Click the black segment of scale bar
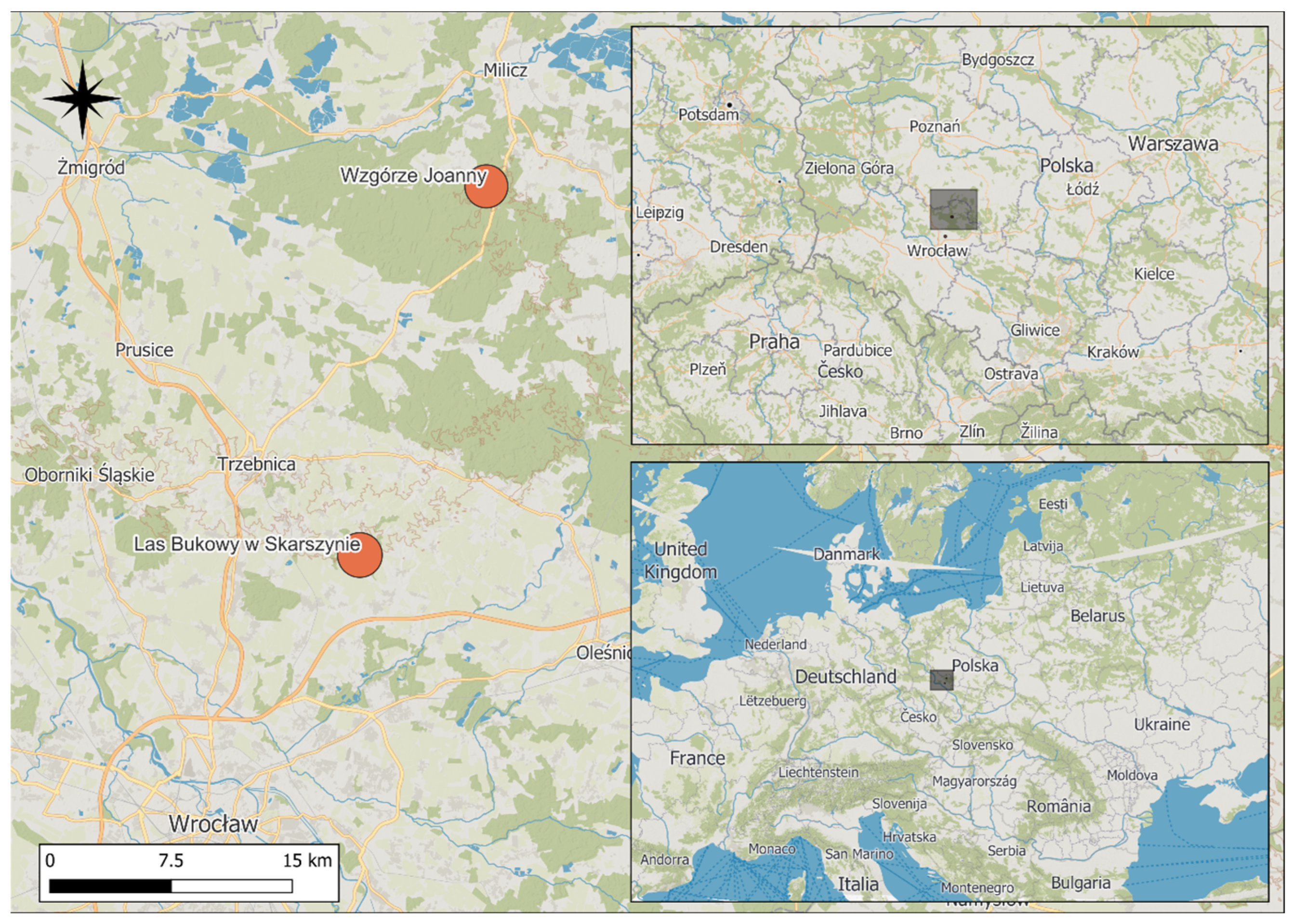This screenshot has height=924, width=1293. click(110, 886)
